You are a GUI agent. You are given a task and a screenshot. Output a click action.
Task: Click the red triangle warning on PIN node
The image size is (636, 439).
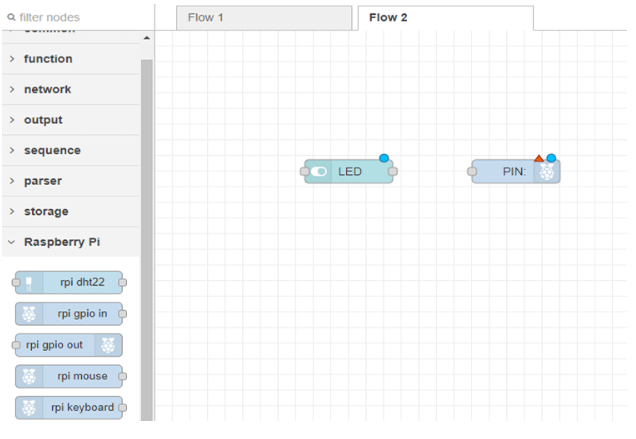pyautogui.click(x=539, y=158)
